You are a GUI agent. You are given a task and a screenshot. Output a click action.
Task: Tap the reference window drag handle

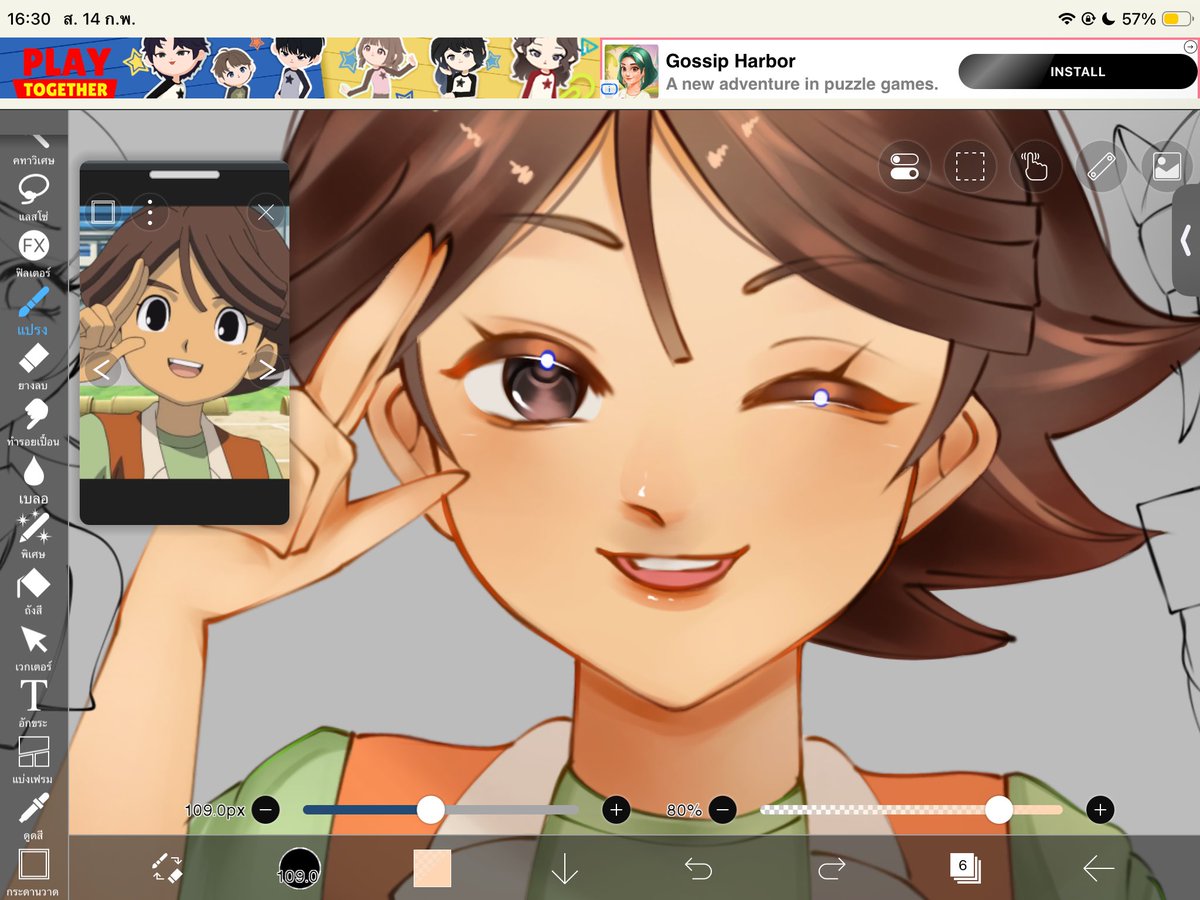coord(184,174)
